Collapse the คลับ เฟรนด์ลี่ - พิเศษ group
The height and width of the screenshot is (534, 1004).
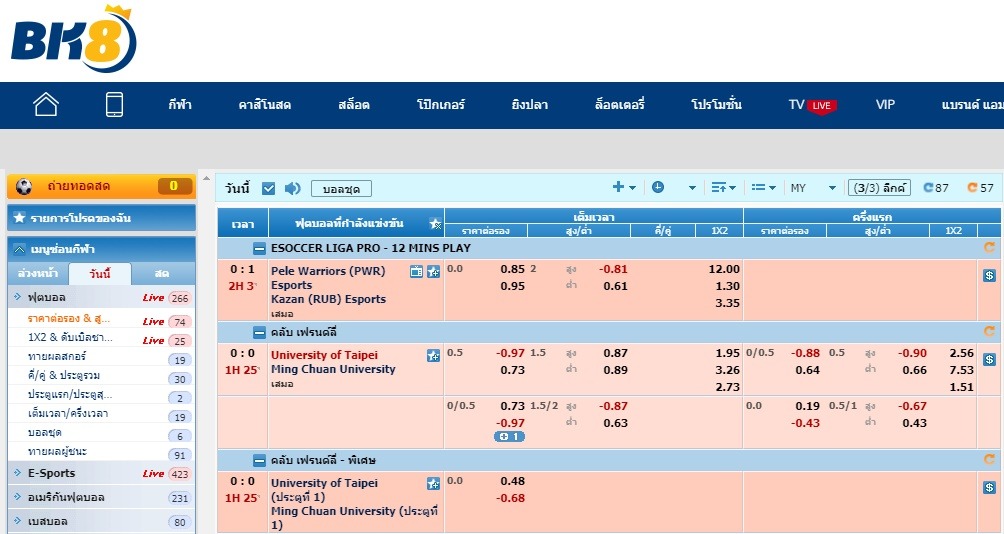[259, 461]
